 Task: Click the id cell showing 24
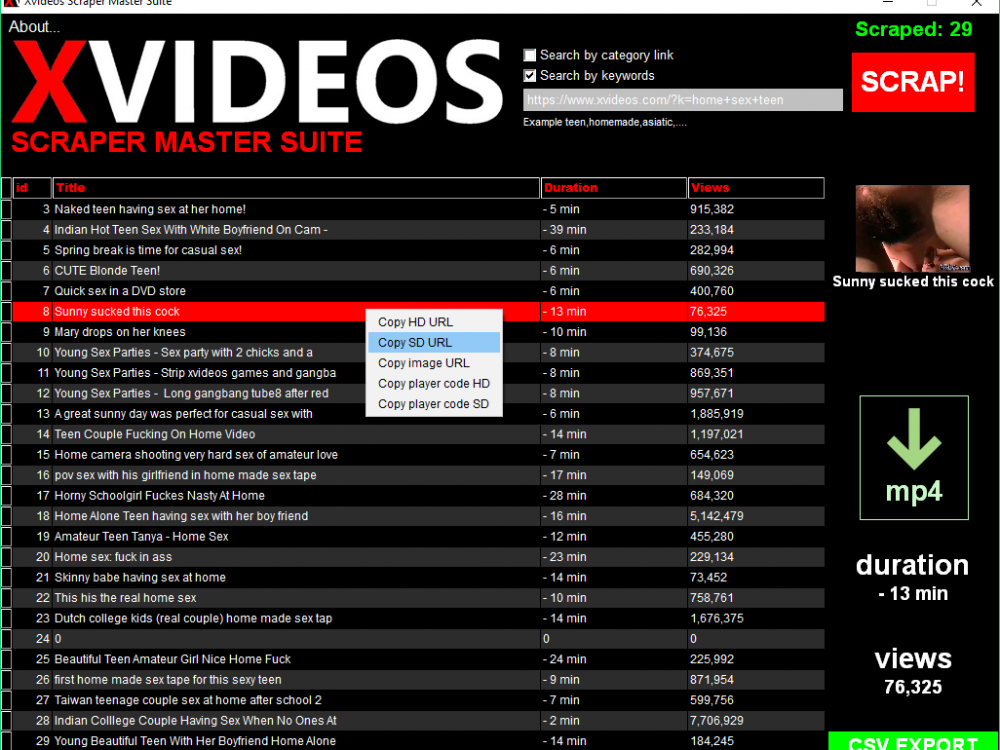coord(32,638)
